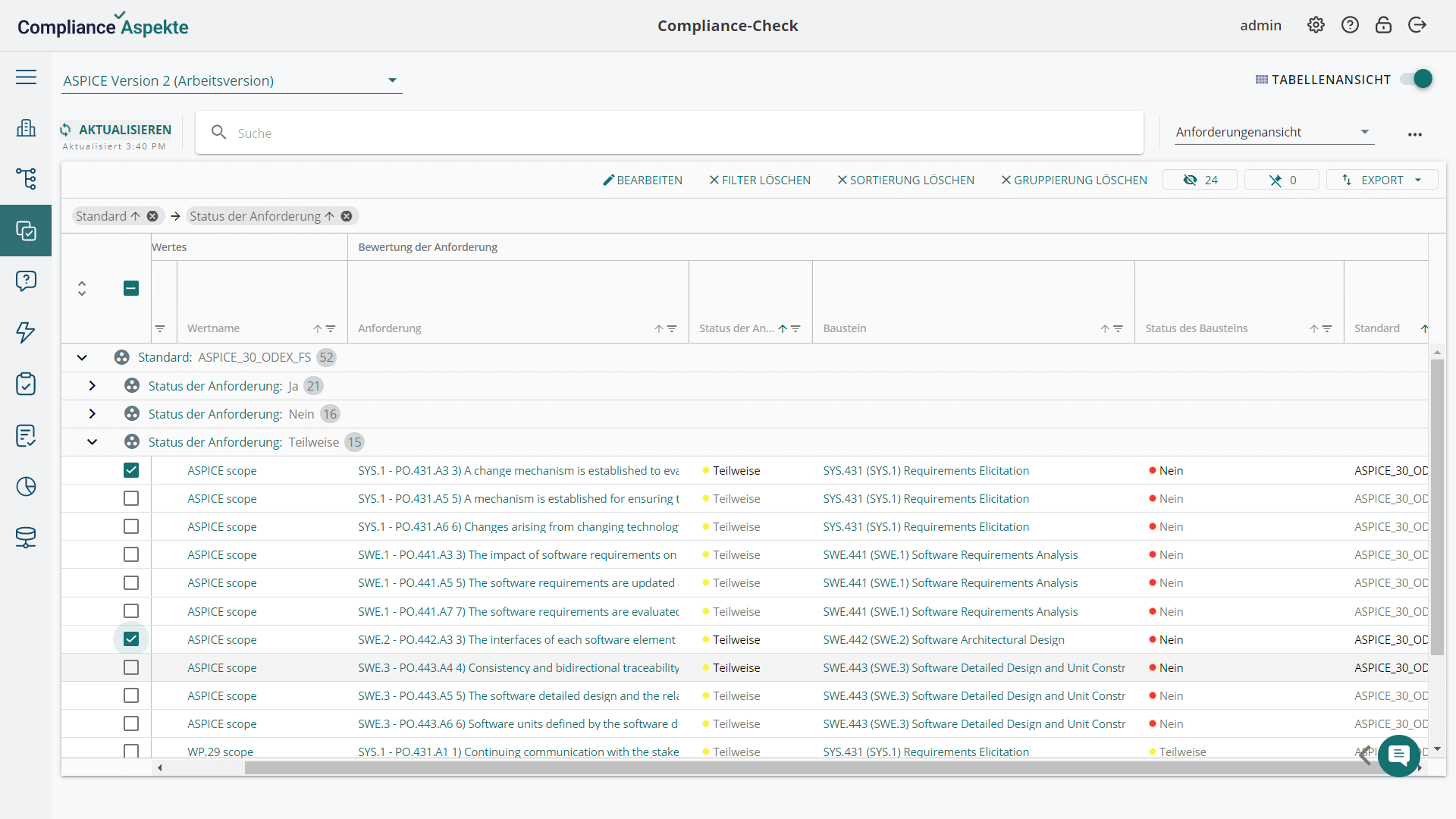Check the SWE.3 - PO.443.A6 row checkbox

(x=131, y=723)
